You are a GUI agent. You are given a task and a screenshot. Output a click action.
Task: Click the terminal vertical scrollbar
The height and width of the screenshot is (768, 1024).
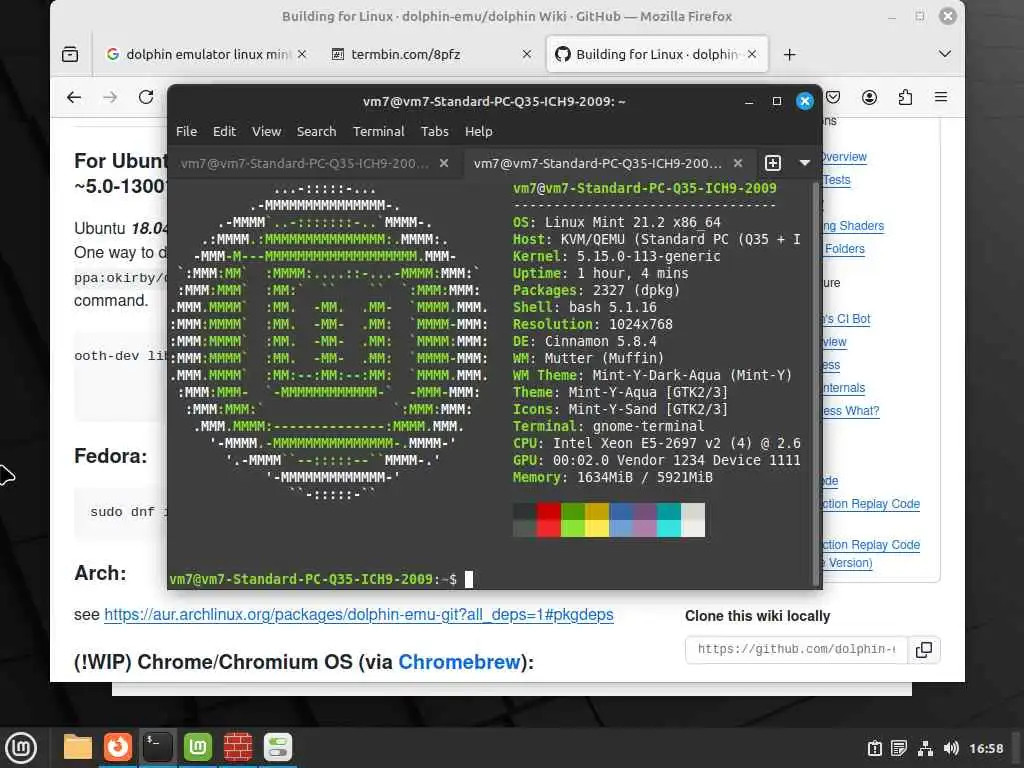click(815, 384)
